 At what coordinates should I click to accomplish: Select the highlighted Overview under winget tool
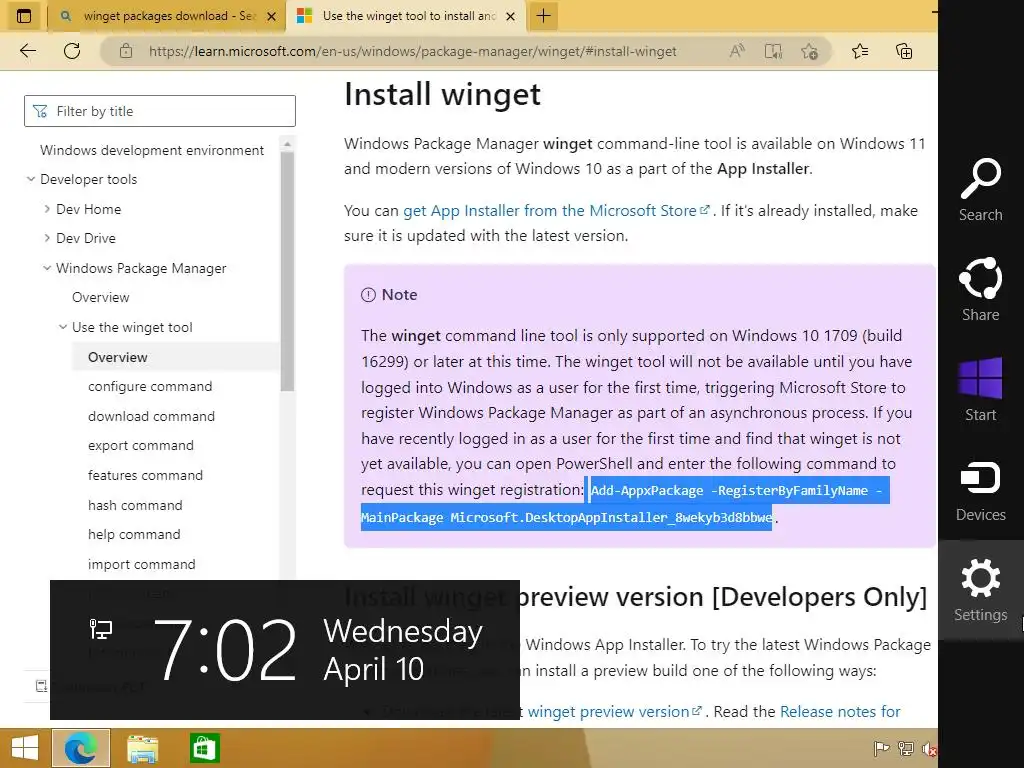(x=118, y=357)
